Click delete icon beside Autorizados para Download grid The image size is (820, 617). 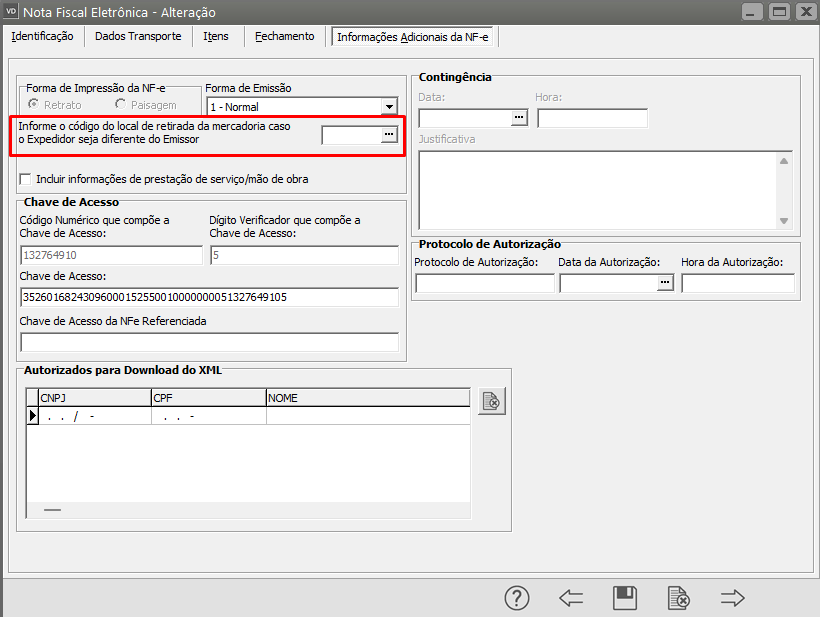(492, 401)
